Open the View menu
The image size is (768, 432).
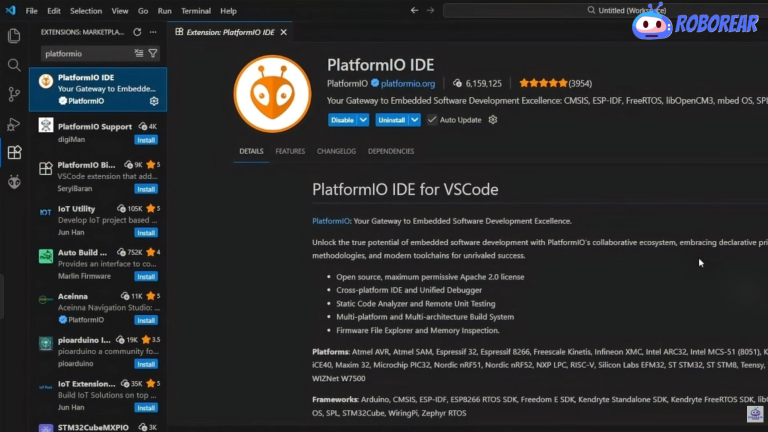point(120,11)
